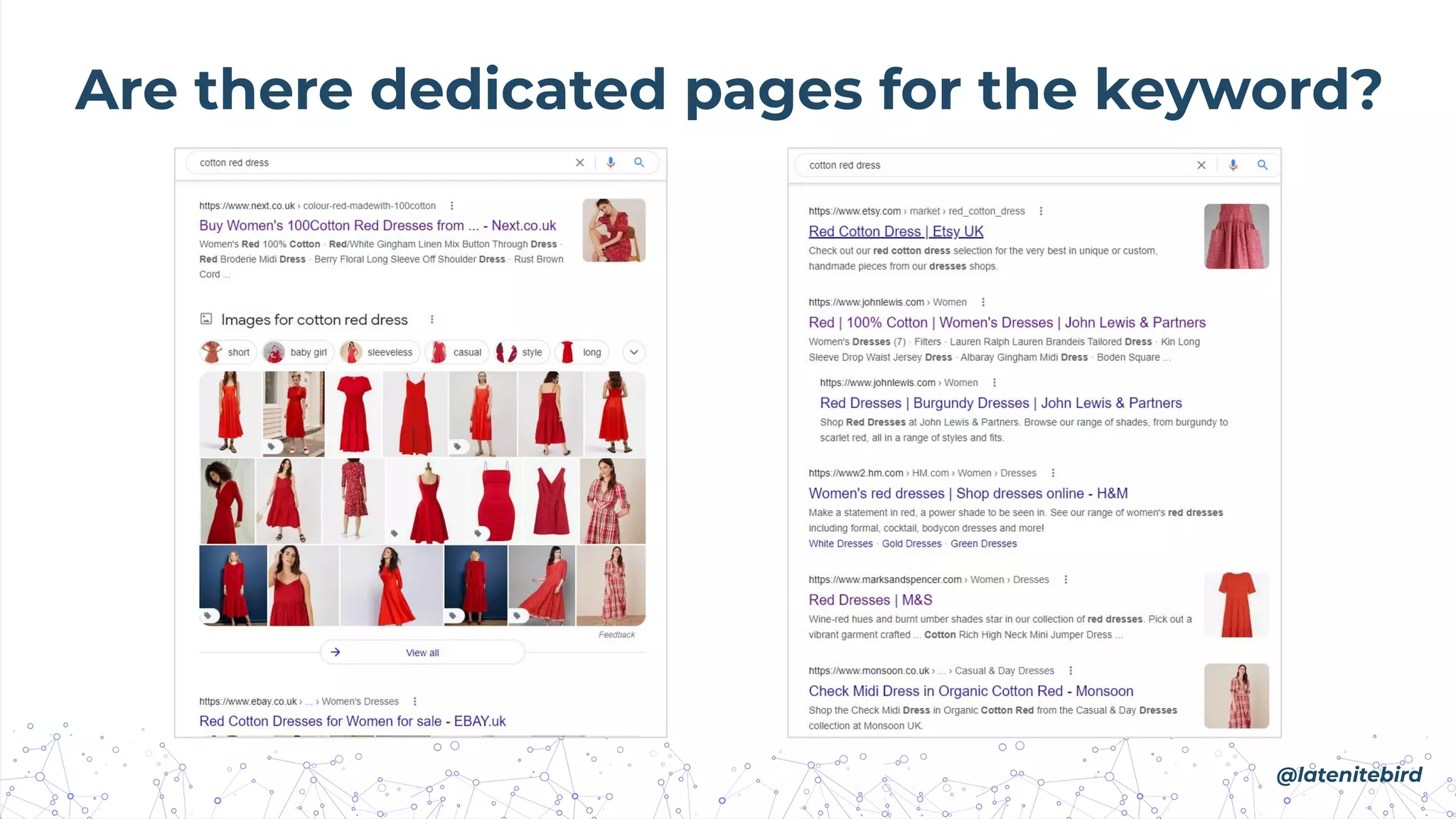This screenshot has height=819, width=1456.
Task: Click the microphone icon in the right search bar
Action: pos(1233,165)
